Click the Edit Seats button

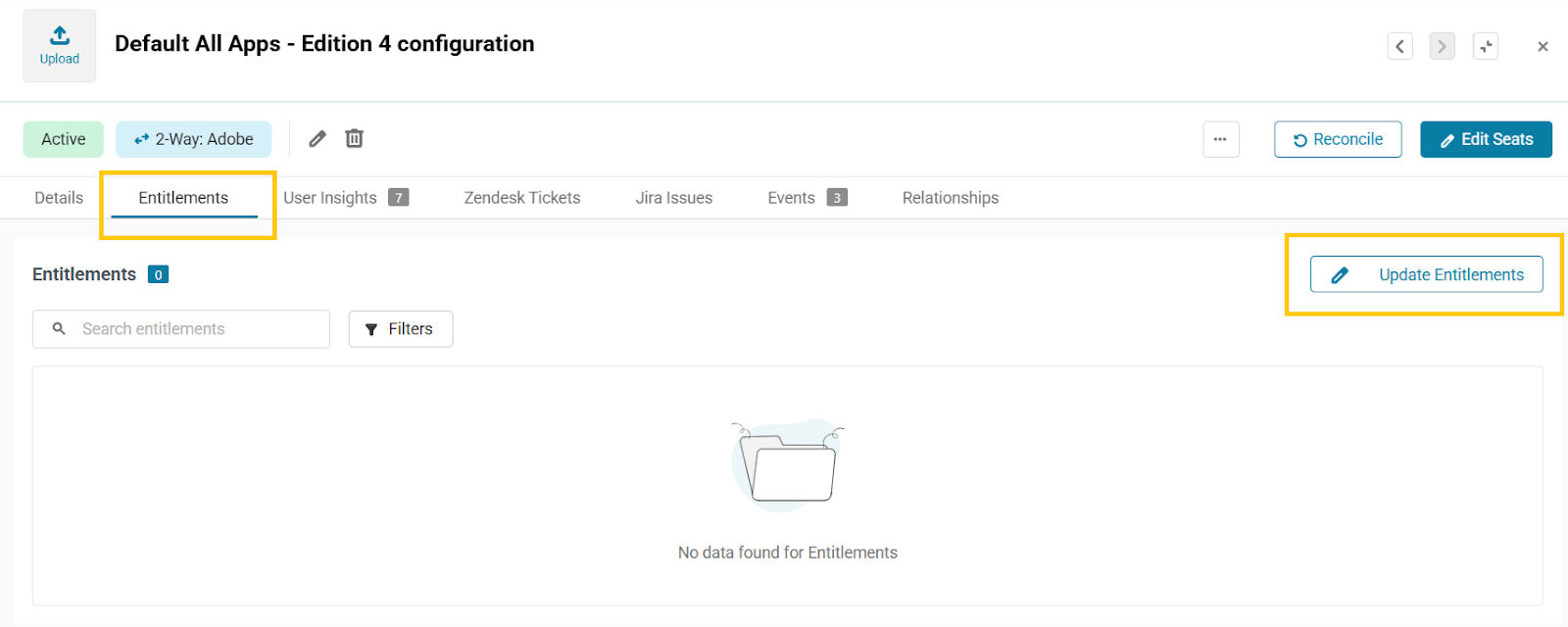coord(1486,139)
